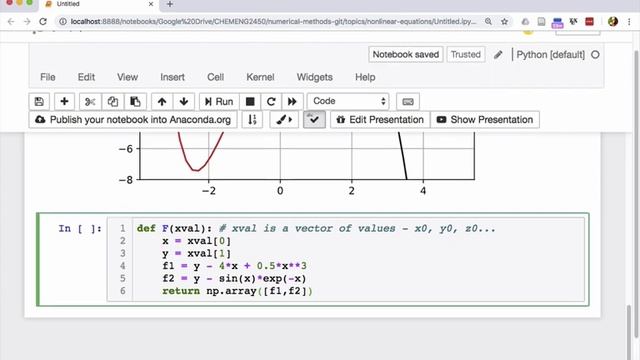640x360 pixels.
Task: Close the Untitled browser tab
Action: (151, 4)
